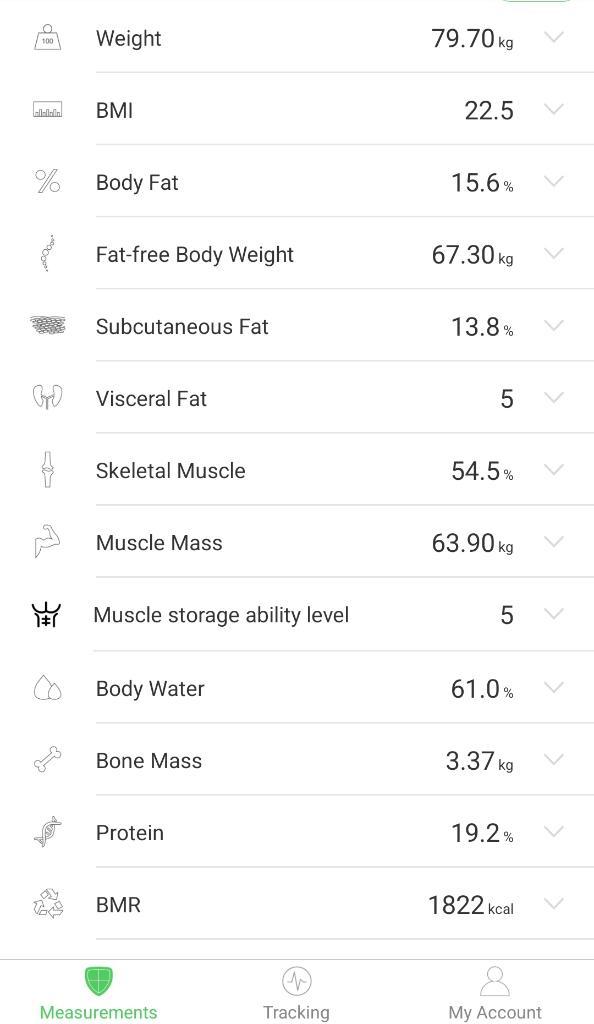This screenshot has width=594, height=1024.
Task: Tap the BMR recycle arrows icon
Action: point(48,904)
